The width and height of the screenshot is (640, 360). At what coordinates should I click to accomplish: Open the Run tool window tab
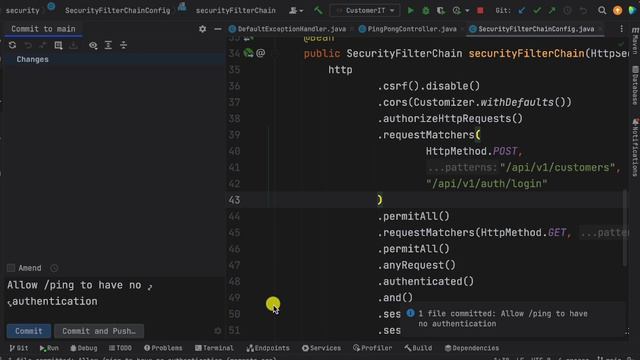click(x=49, y=348)
